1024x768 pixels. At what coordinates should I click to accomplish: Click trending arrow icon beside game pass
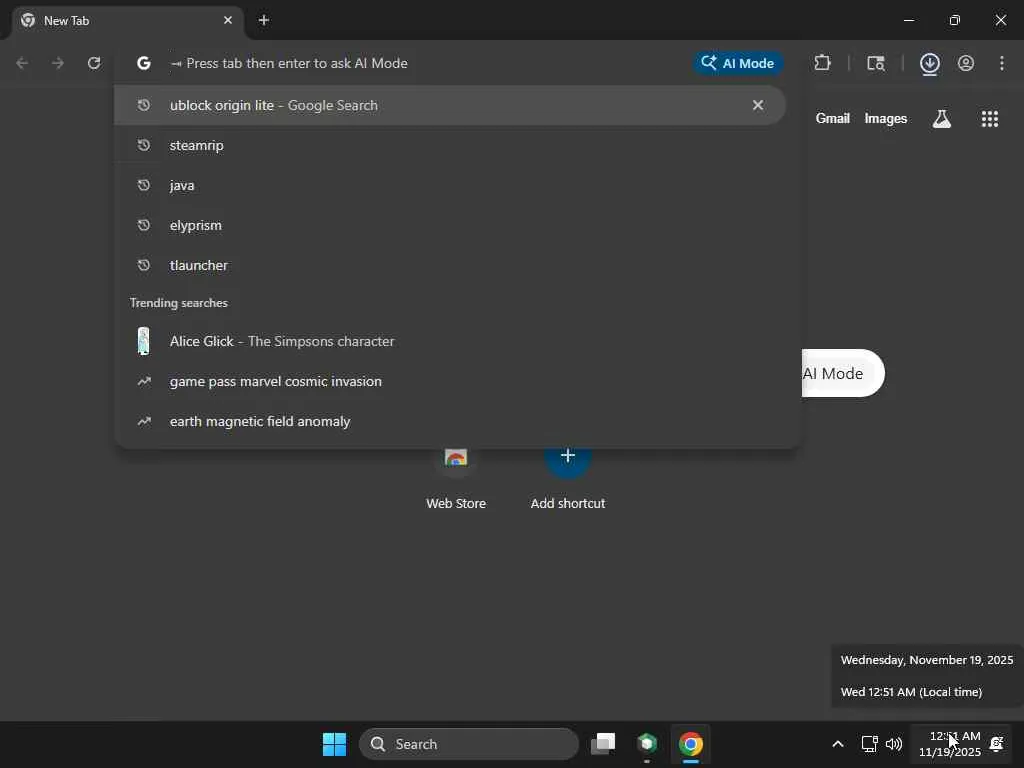(144, 381)
